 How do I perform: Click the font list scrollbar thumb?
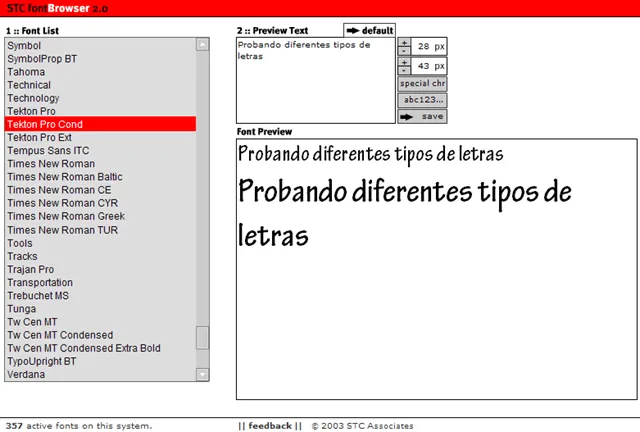click(202, 338)
